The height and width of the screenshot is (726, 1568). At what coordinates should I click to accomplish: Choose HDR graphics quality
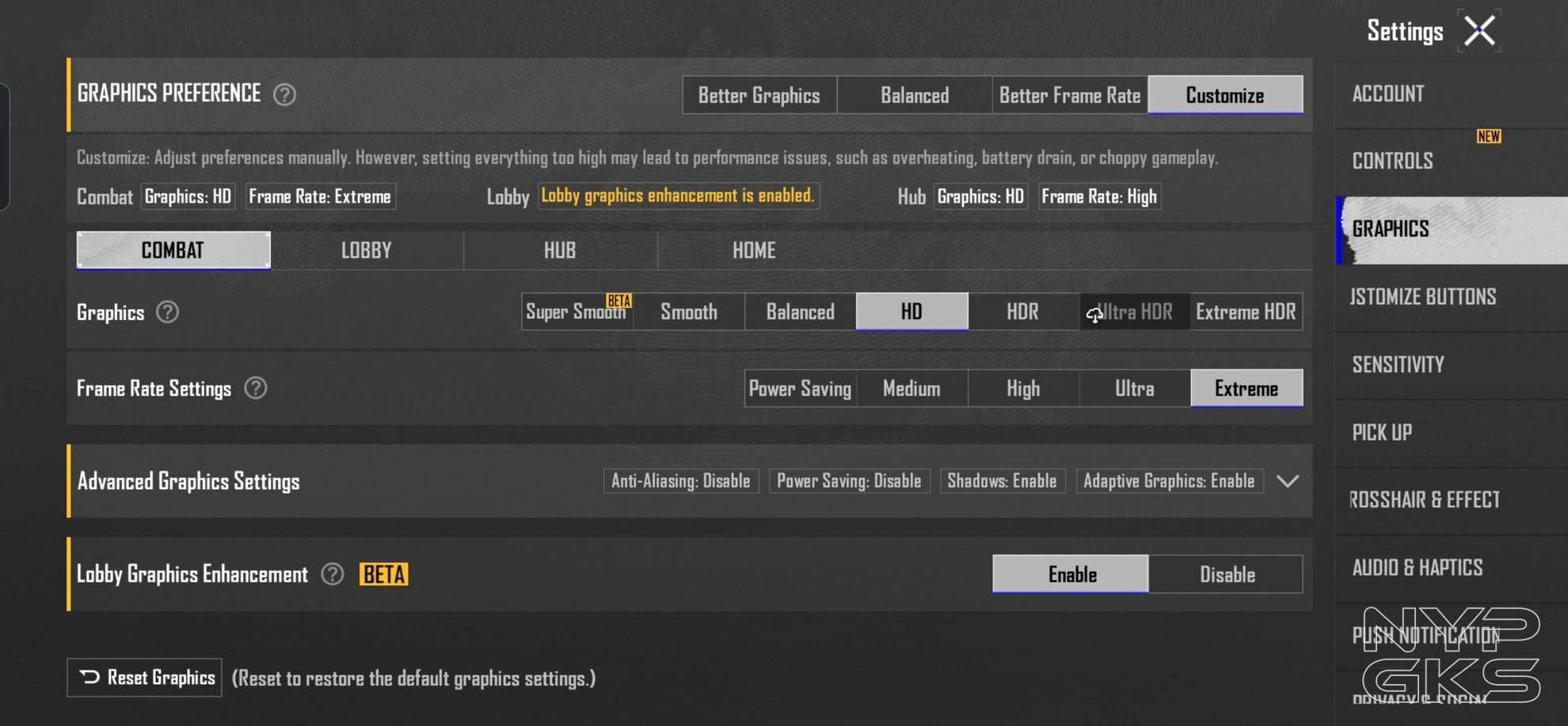coord(1023,312)
